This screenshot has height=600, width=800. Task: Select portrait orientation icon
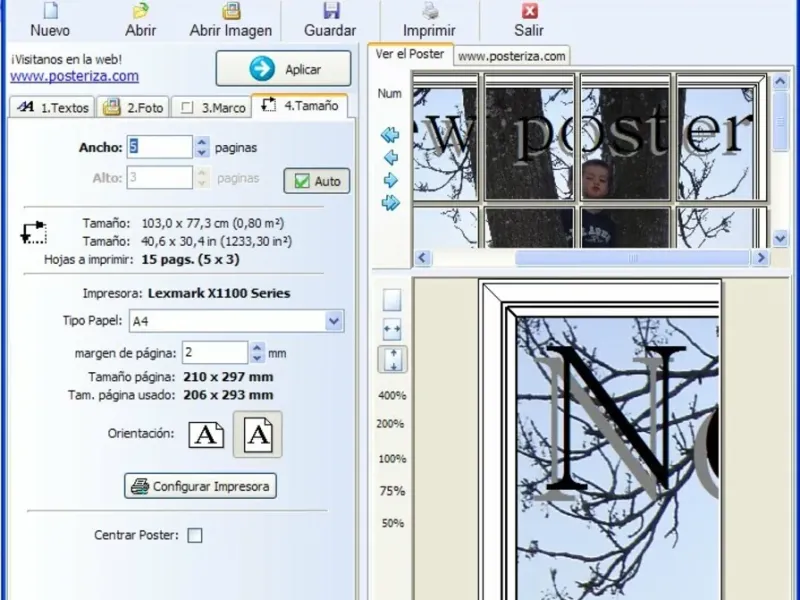tap(258, 434)
